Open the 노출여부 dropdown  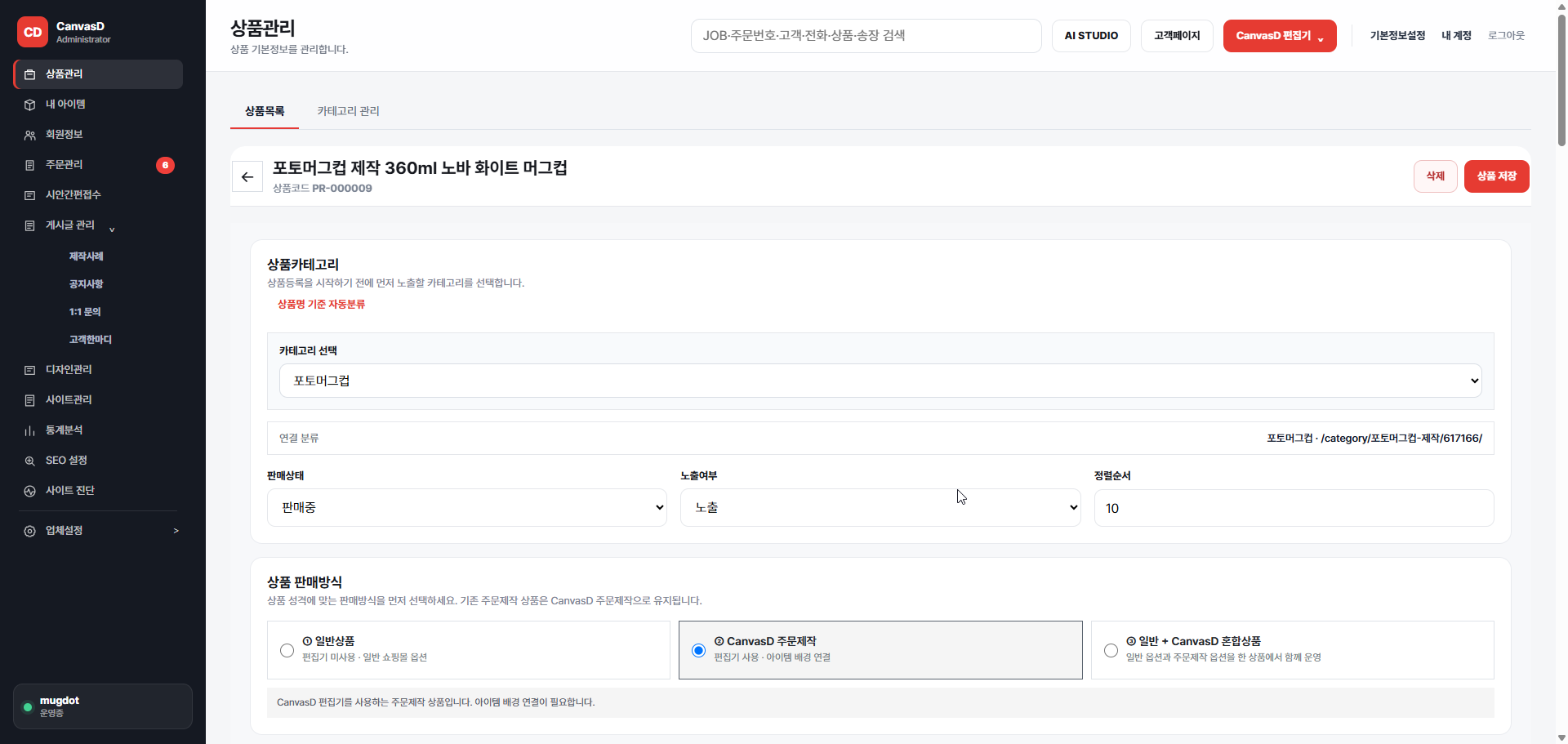(x=880, y=507)
